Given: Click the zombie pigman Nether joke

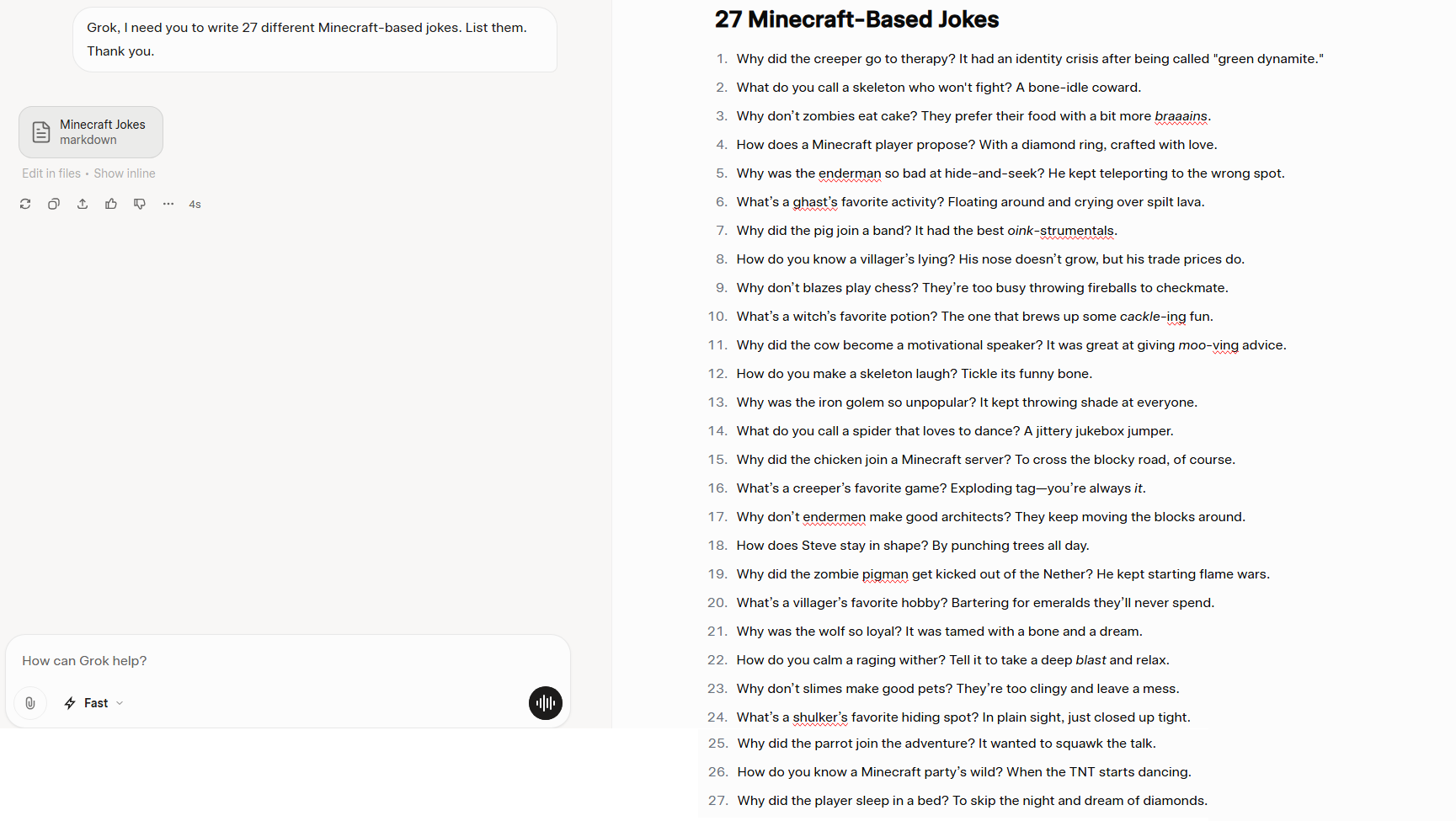Looking at the screenshot, I should click(1003, 574).
